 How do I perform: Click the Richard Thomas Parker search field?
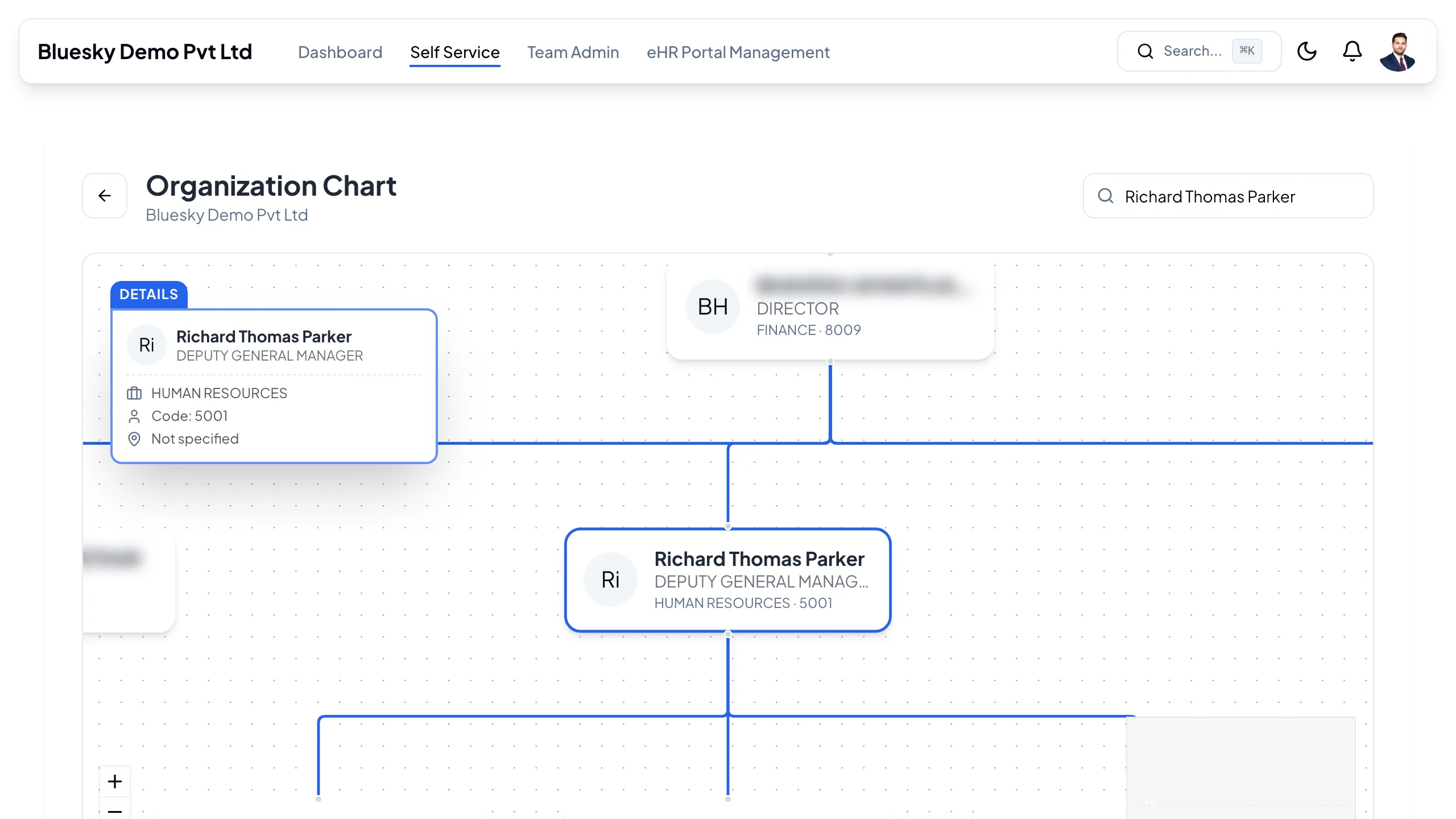pos(1228,196)
